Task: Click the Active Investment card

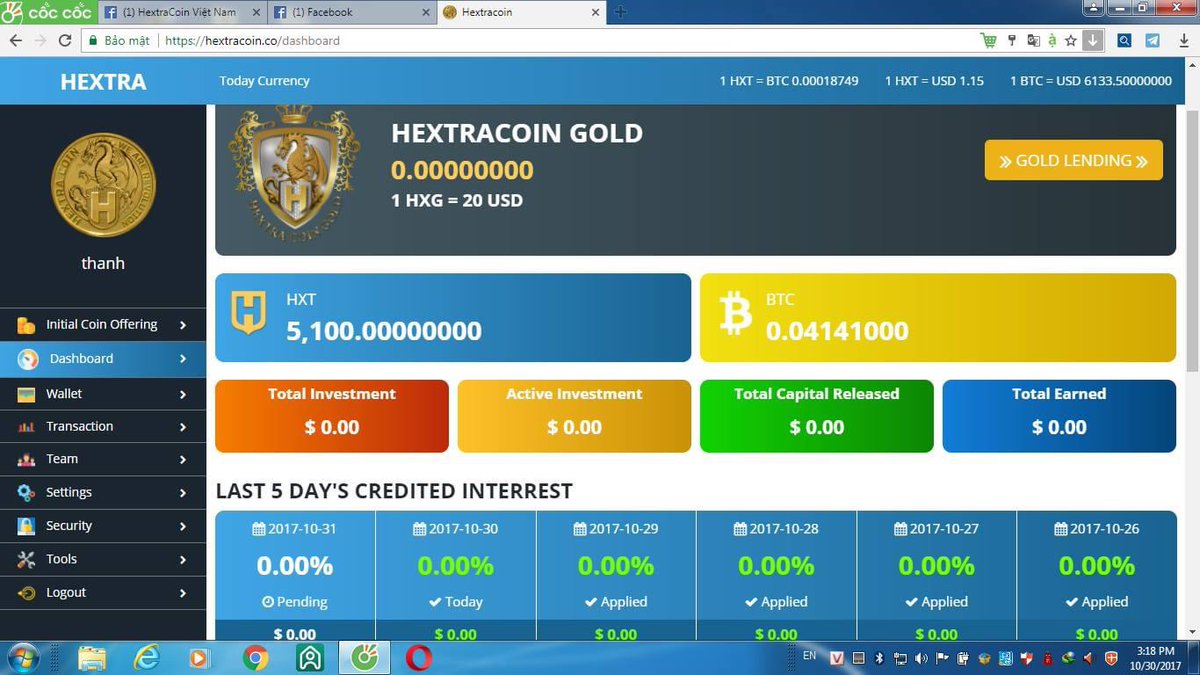Action: [x=574, y=415]
